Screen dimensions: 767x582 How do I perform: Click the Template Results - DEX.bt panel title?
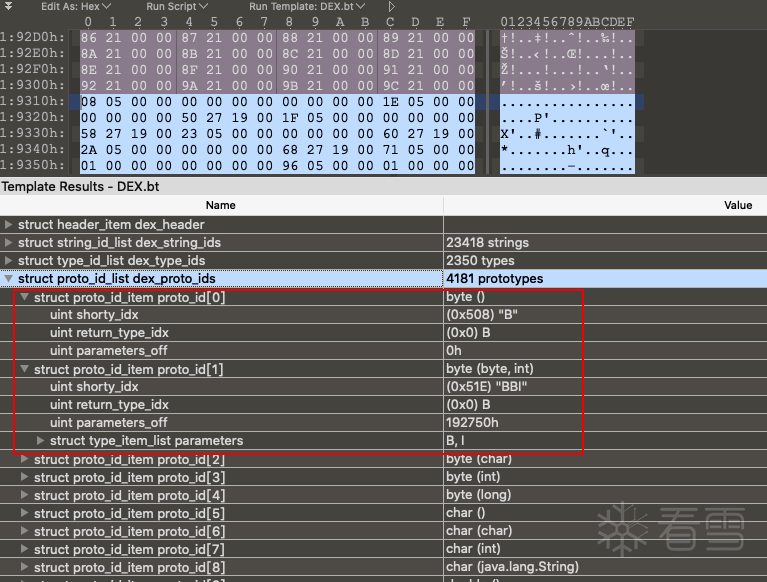(80, 187)
